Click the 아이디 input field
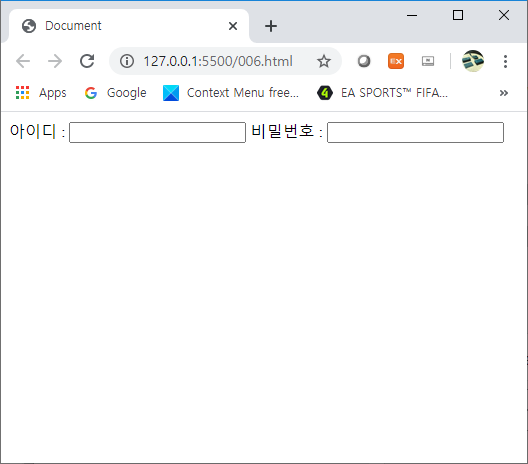Image resolution: width=528 pixels, height=464 pixels. (157, 132)
